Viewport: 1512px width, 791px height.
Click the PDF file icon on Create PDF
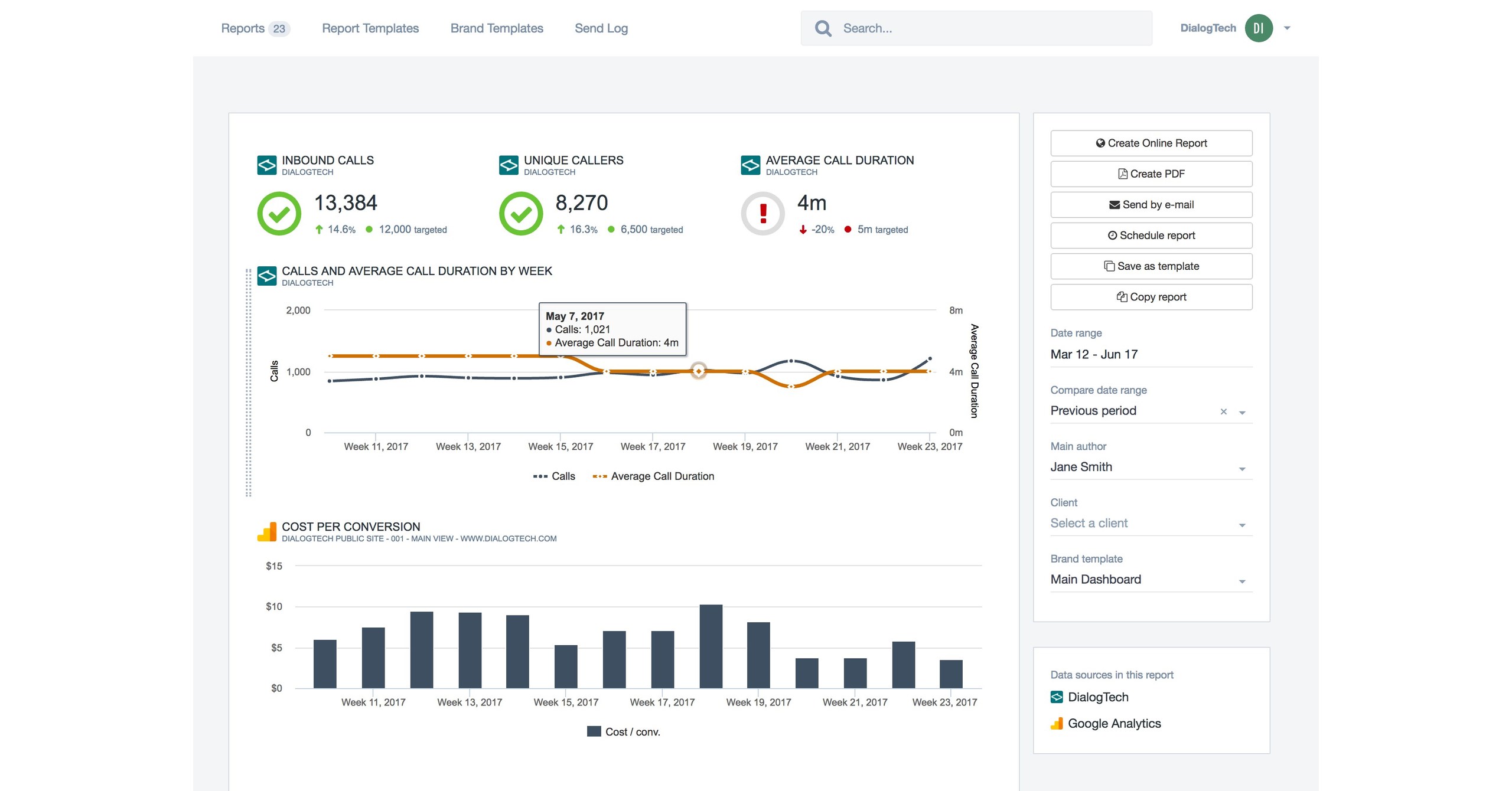(x=1122, y=174)
